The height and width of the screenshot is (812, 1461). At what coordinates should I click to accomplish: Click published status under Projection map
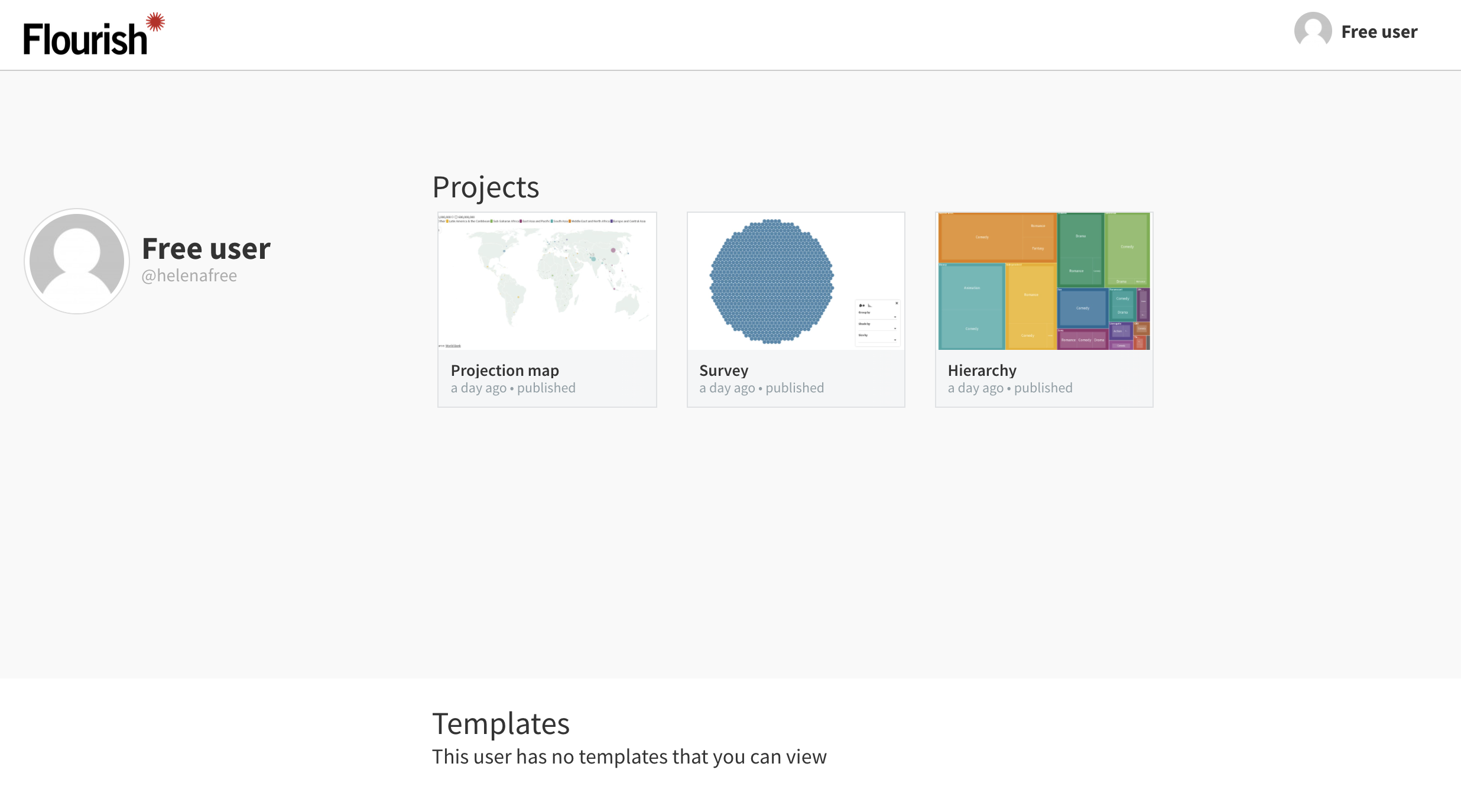(x=546, y=388)
